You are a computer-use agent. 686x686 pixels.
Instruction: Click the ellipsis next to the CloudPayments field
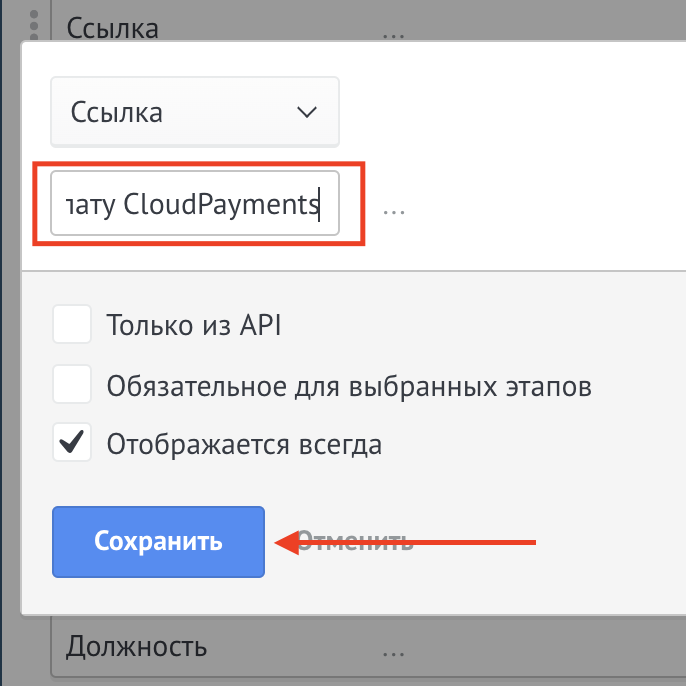[x=393, y=209]
